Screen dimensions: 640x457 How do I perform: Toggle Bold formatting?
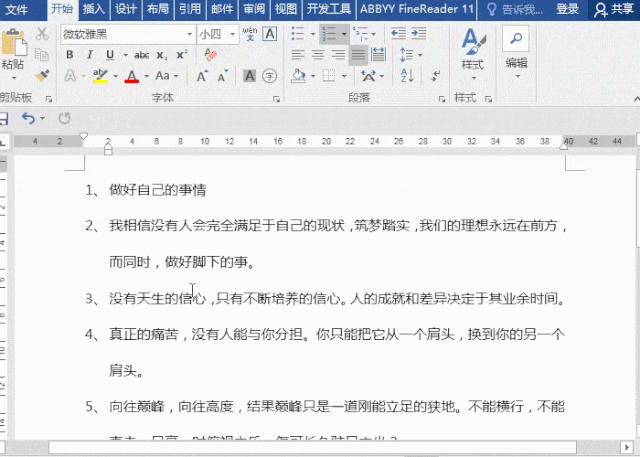tap(70, 55)
